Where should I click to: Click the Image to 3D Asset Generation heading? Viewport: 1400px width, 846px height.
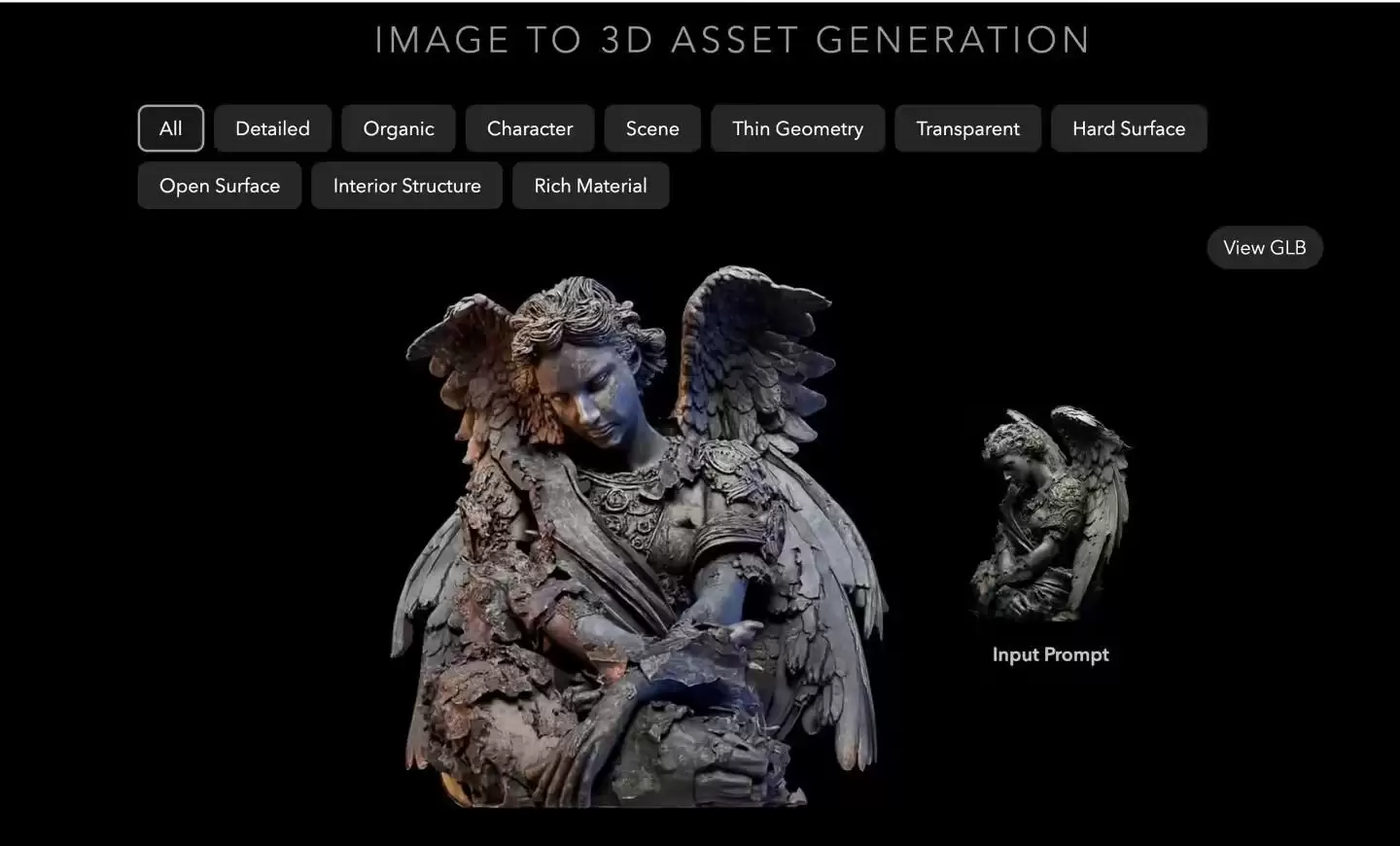pos(732,40)
